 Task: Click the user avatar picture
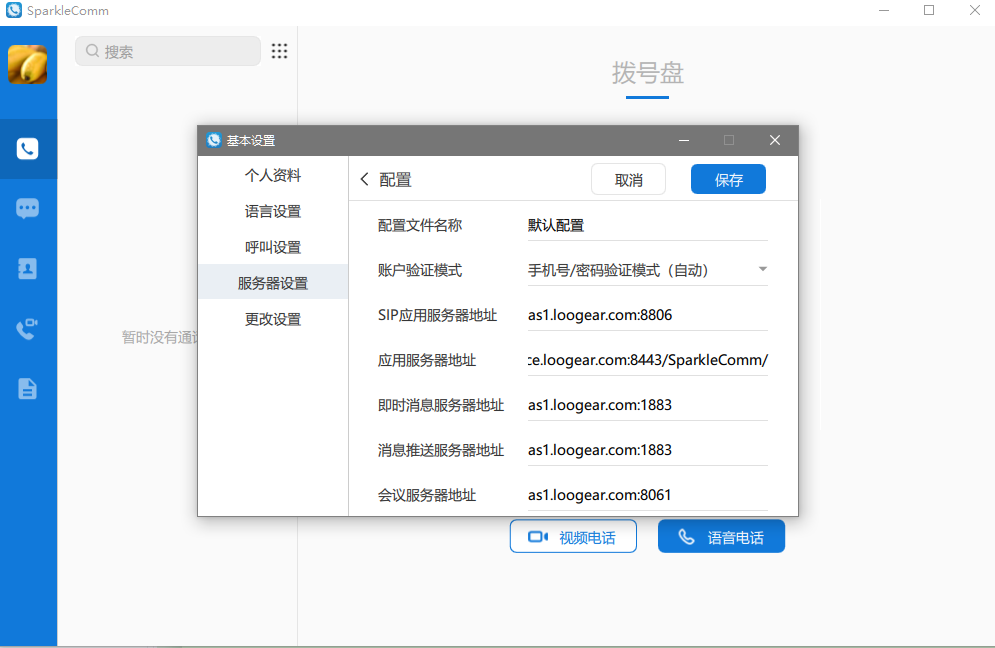click(x=28, y=64)
